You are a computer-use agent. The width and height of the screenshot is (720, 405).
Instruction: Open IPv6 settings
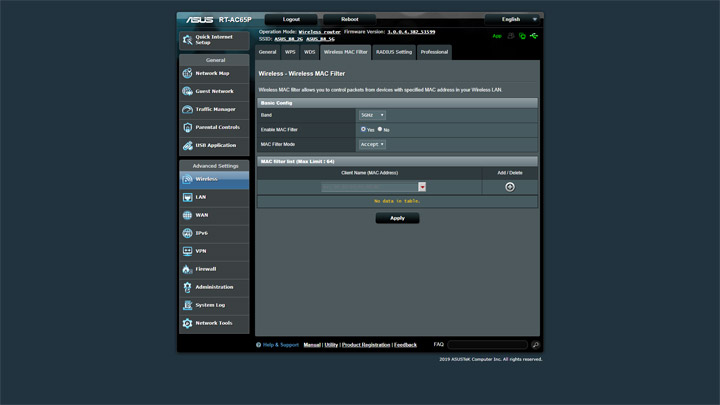(214, 233)
